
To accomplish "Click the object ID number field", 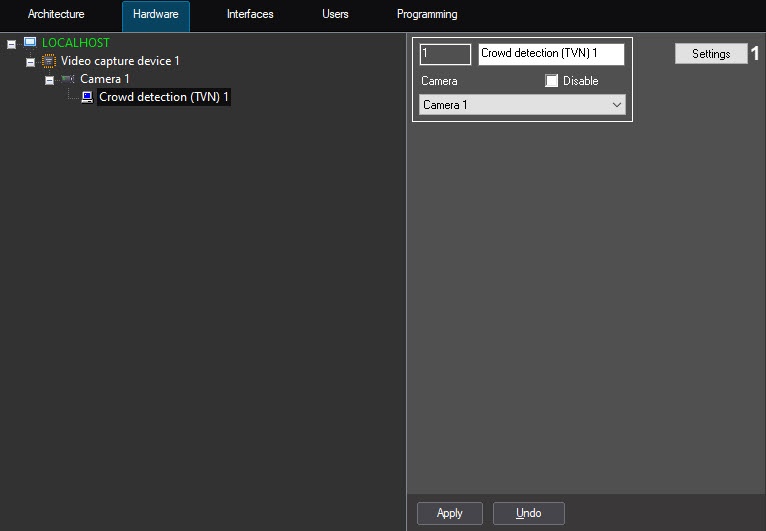I will tap(445, 54).
